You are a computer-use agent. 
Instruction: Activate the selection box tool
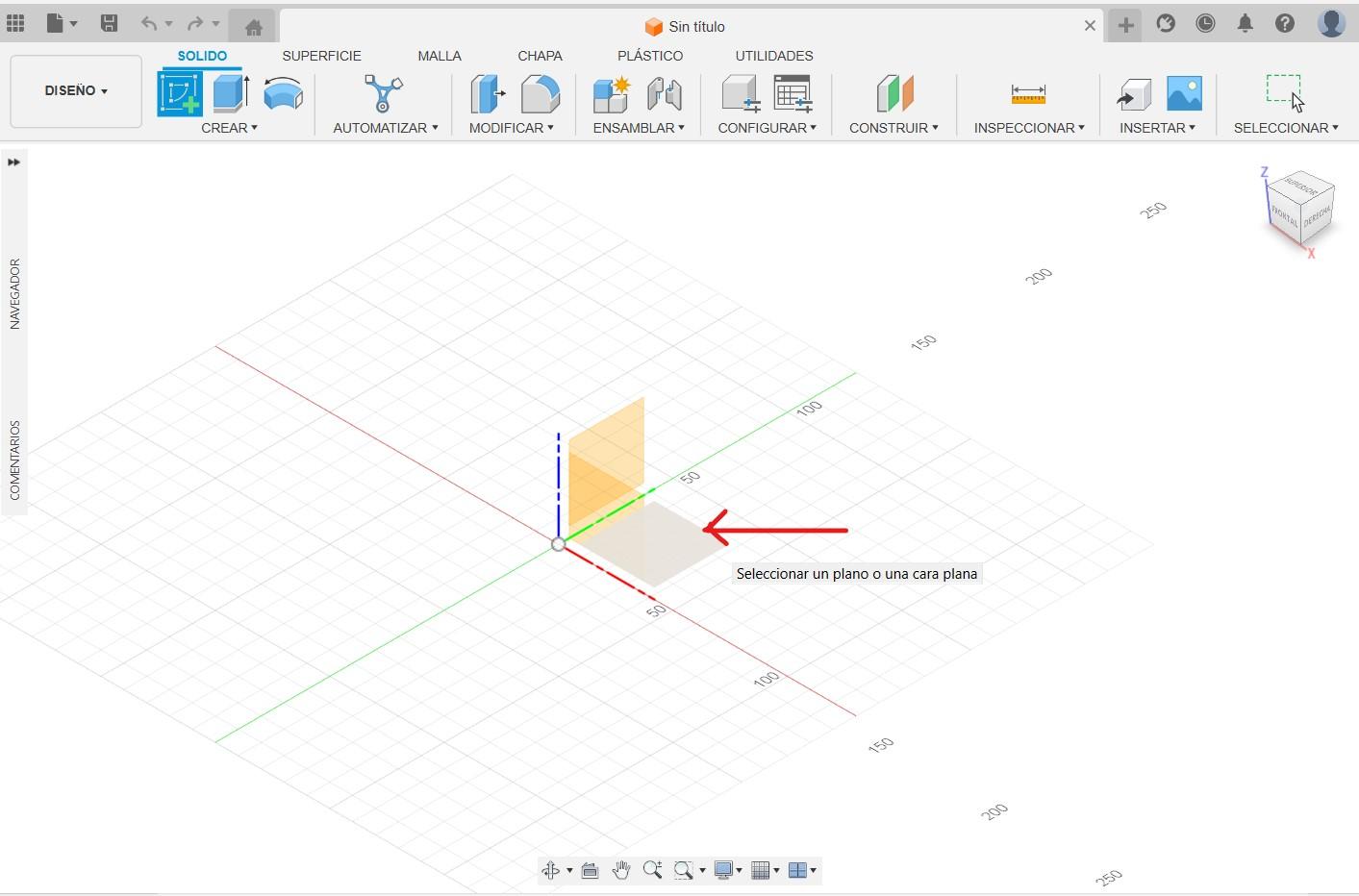(x=1285, y=92)
